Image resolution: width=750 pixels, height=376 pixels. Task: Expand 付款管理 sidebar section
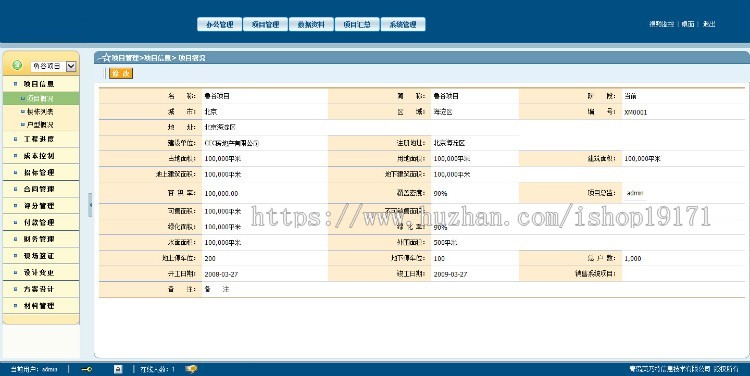tap(39, 222)
